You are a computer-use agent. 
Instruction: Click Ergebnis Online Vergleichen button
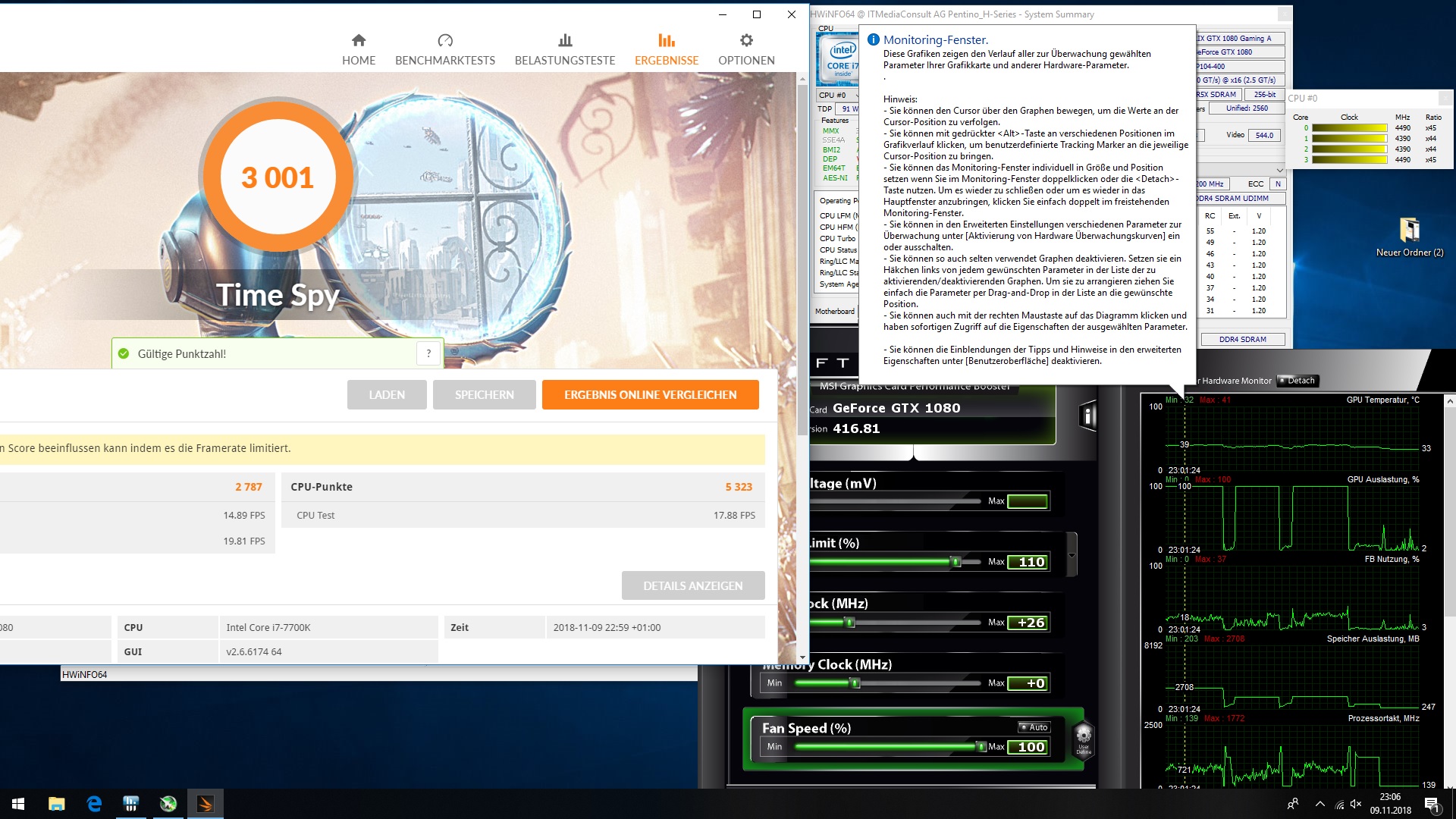650,395
